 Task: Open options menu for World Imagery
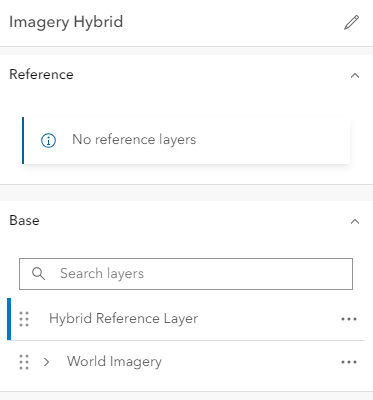tap(349, 362)
